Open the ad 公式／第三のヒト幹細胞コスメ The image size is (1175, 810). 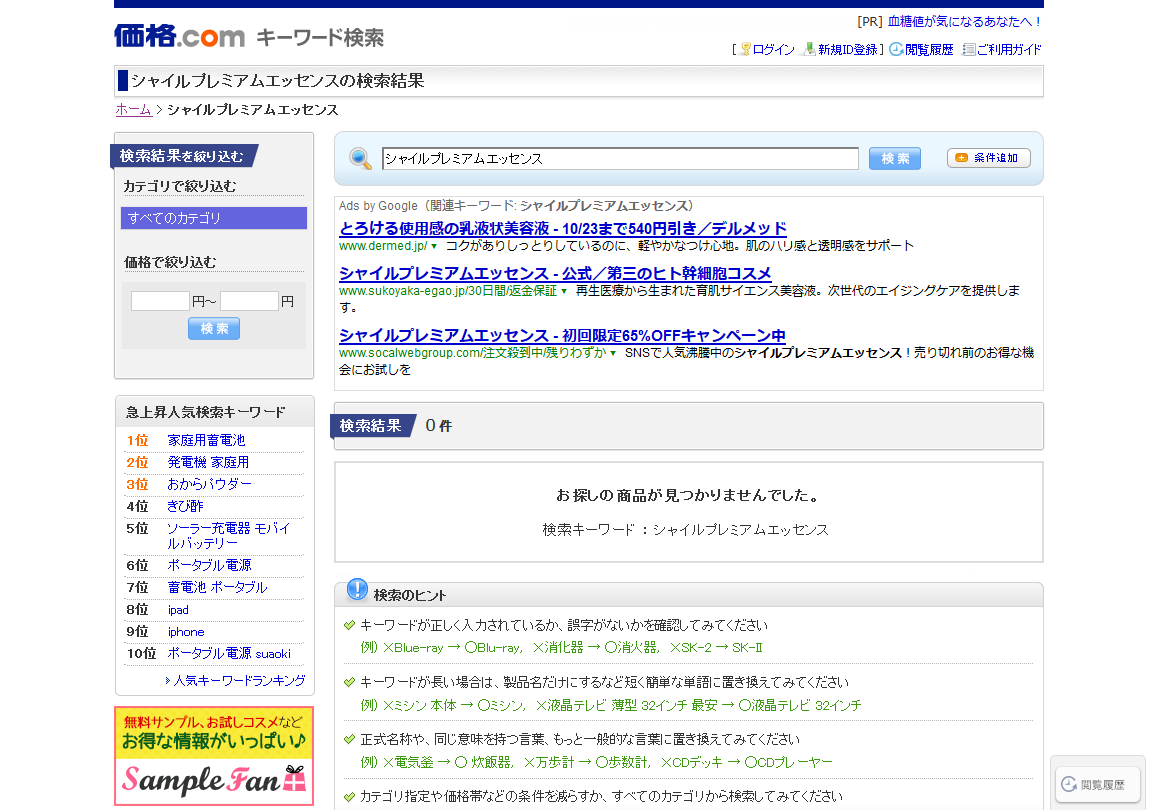click(555, 273)
